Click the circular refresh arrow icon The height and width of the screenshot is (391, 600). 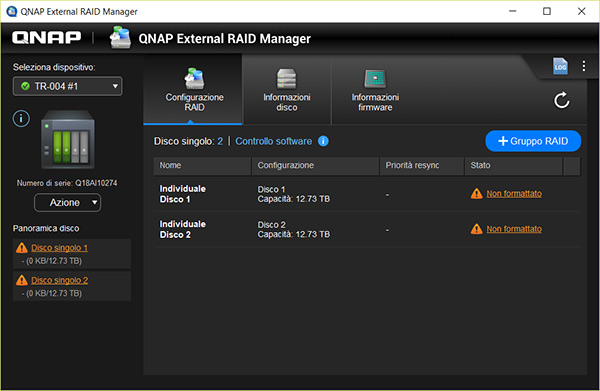[x=562, y=100]
